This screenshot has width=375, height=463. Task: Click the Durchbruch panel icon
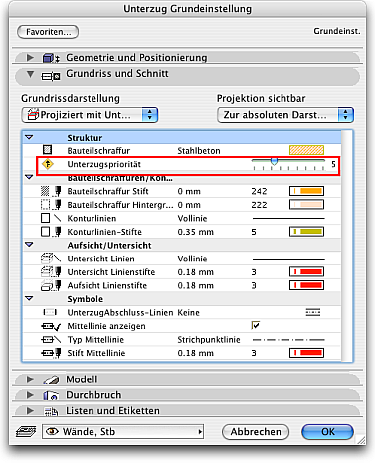pos(51,396)
